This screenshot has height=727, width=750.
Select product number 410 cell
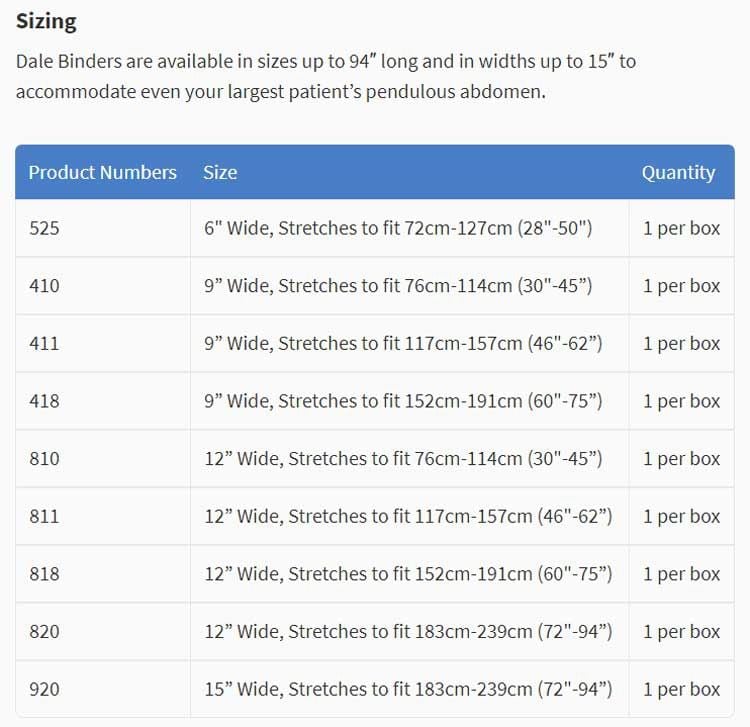tap(103, 286)
